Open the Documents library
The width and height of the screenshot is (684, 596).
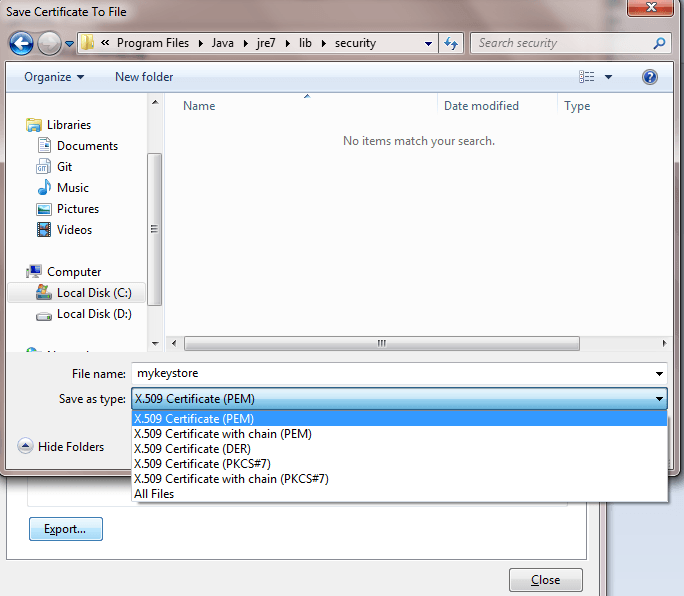point(87,146)
